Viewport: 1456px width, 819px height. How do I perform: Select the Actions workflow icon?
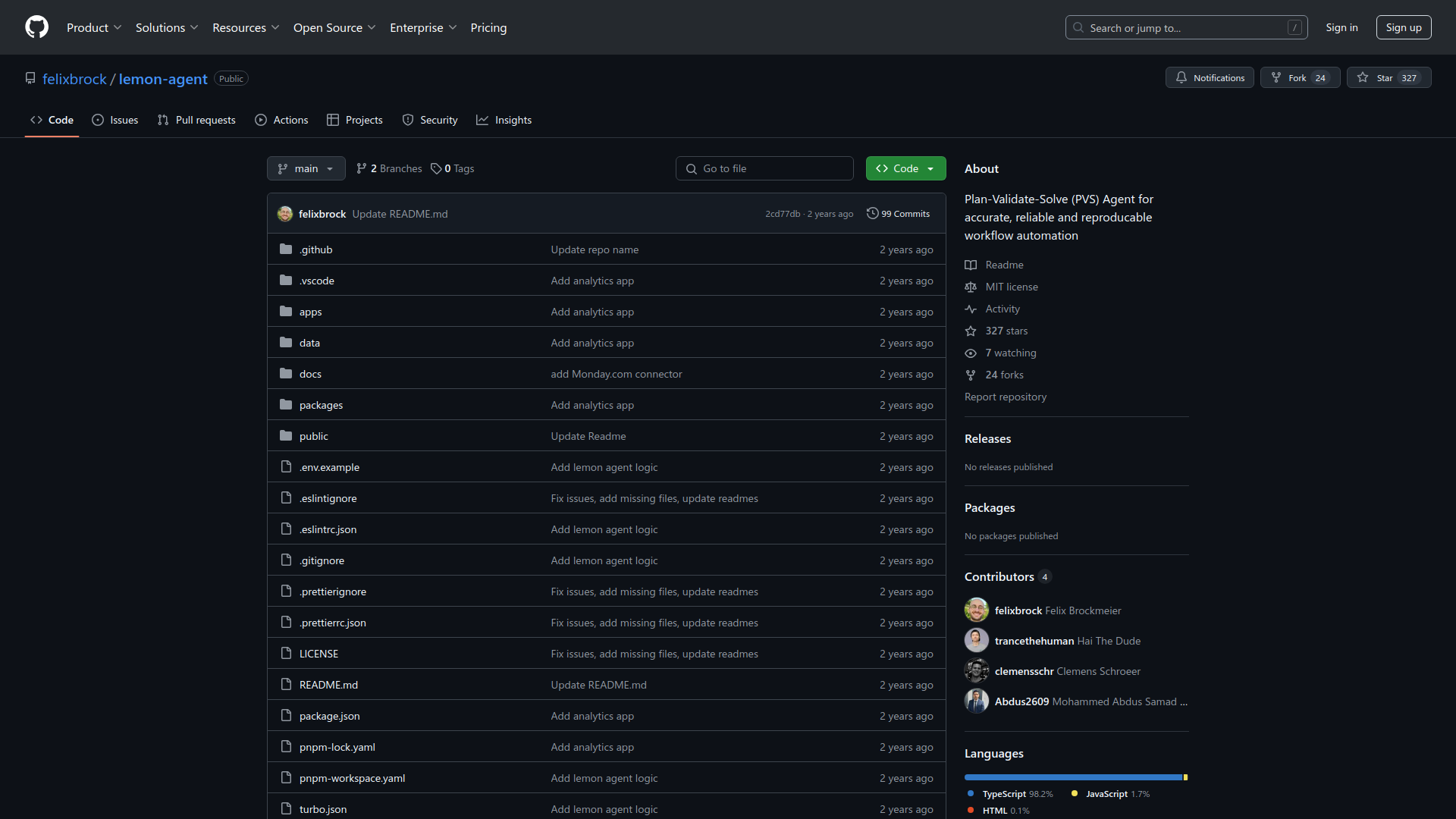pos(262,120)
